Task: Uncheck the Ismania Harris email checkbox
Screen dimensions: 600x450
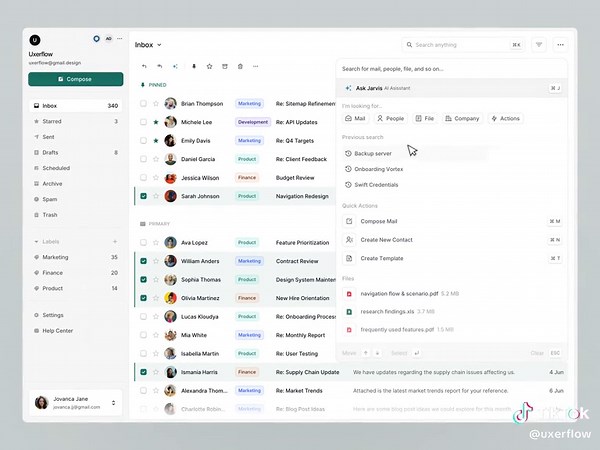Action: (143, 372)
